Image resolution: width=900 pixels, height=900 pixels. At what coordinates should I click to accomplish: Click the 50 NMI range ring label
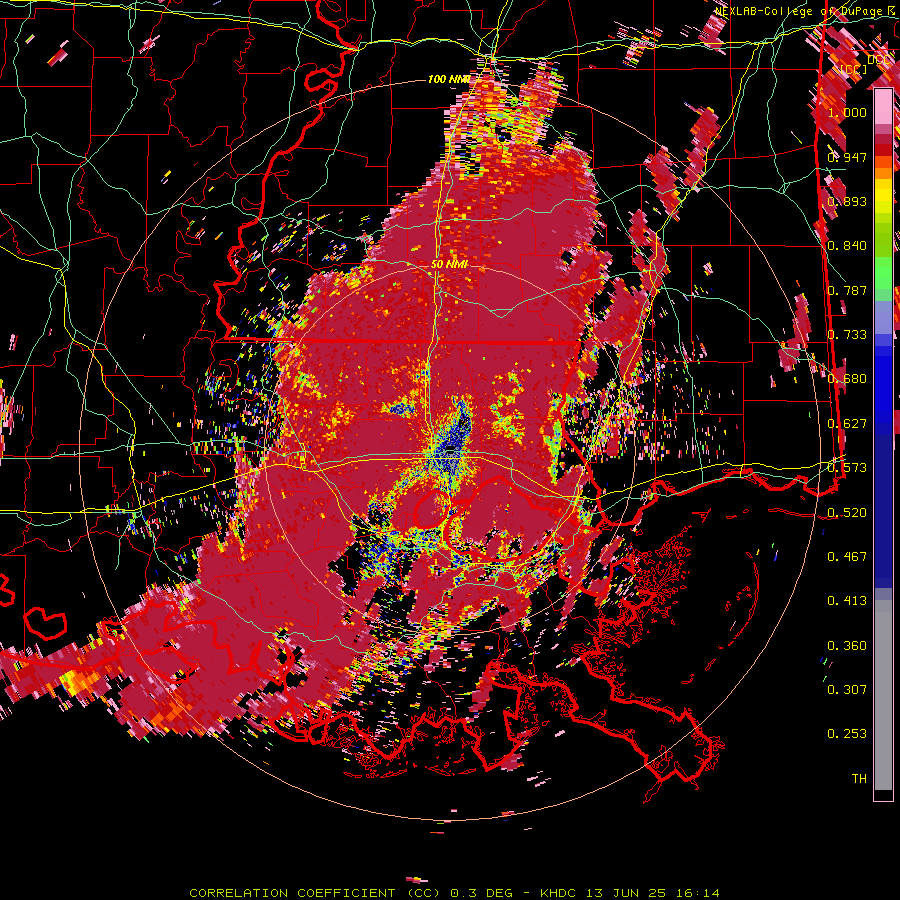click(x=449, y=265)
